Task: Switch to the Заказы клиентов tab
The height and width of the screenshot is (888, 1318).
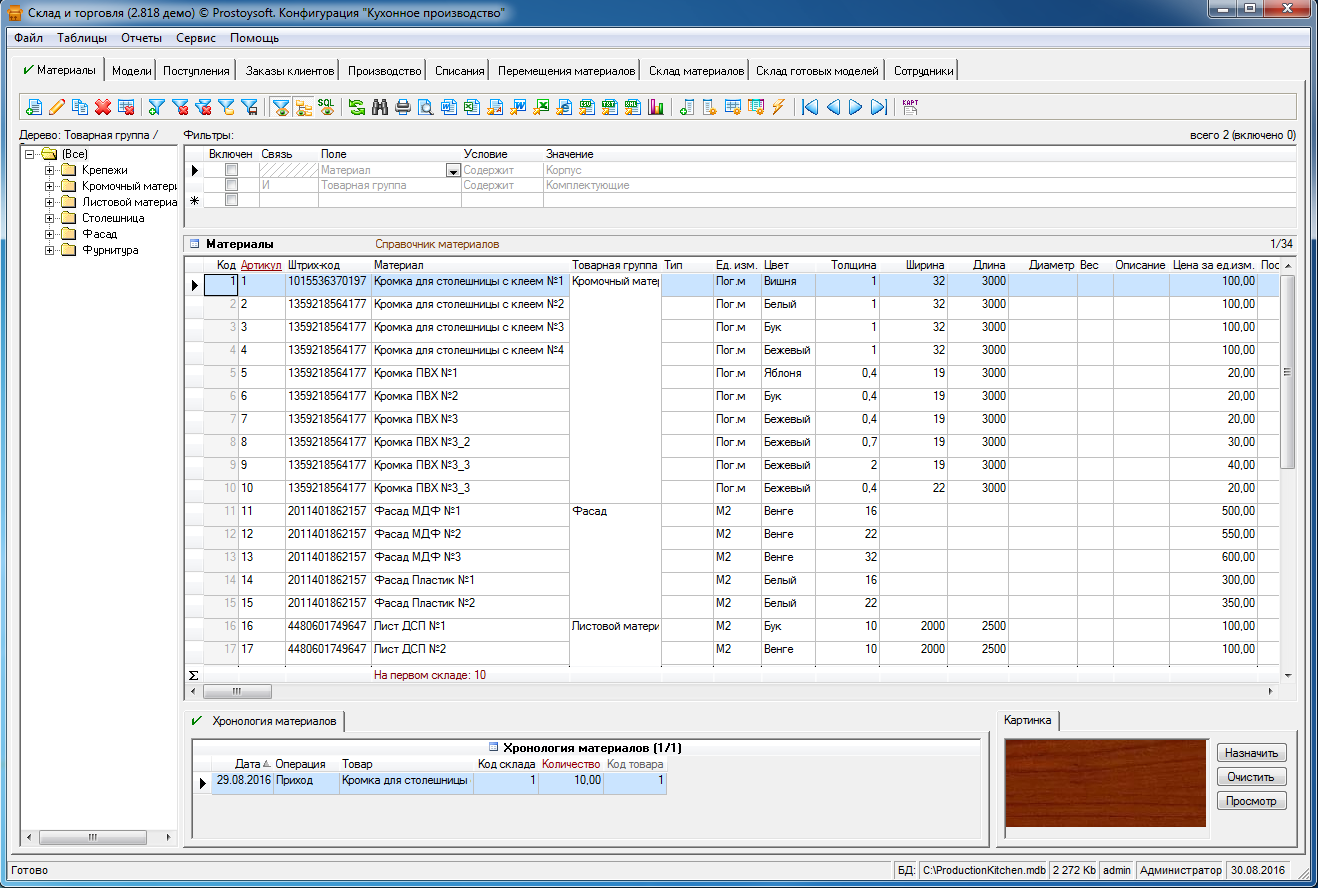Action: pos(290,71)
